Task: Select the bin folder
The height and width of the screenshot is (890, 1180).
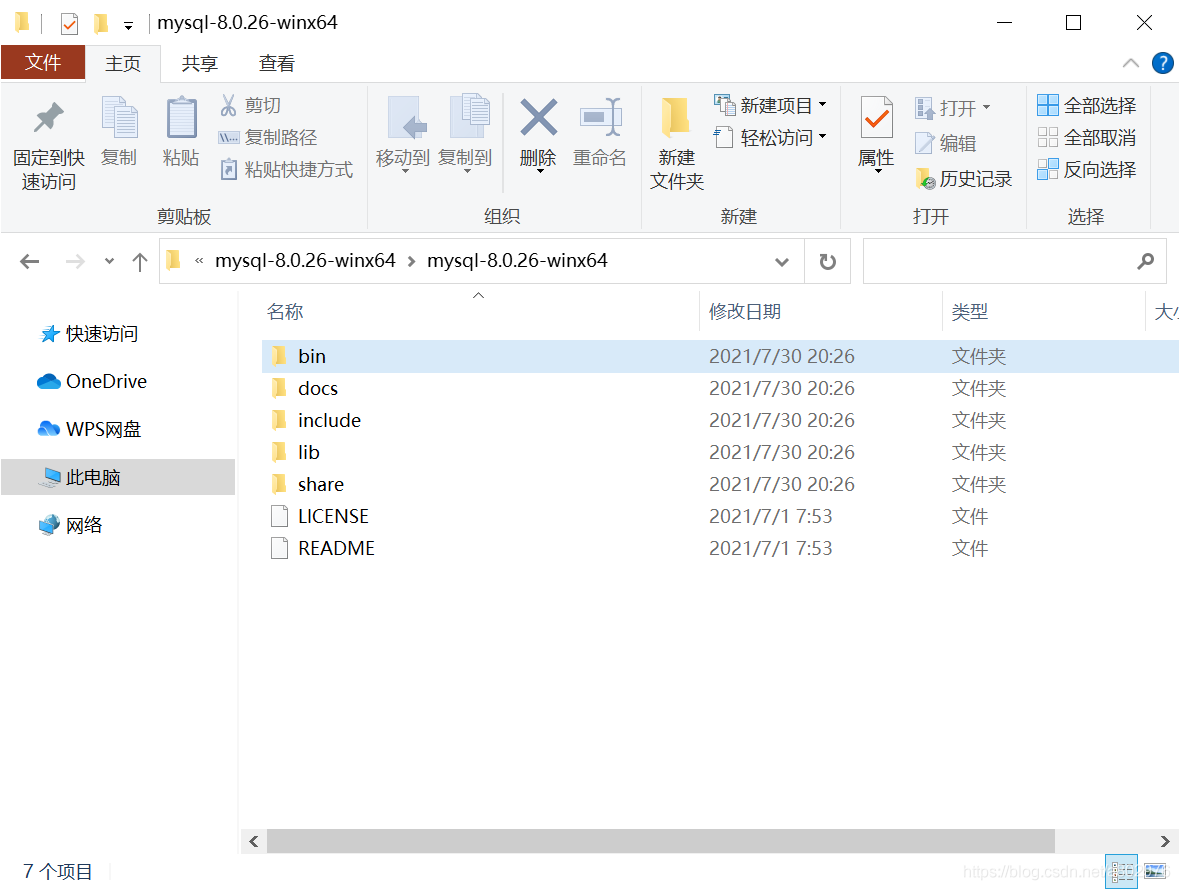Action: tap(719, 357)
